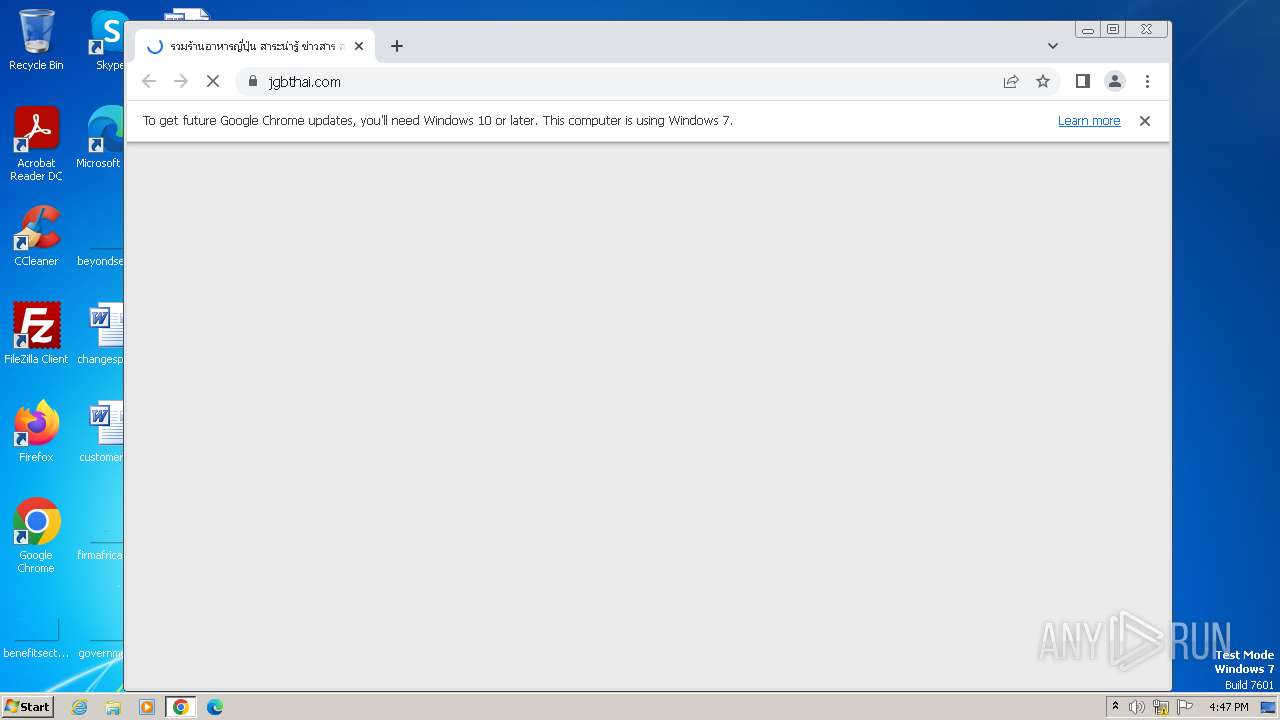Image resolution: width=1280 pixels, height=720 pixels.
Task: Open Skype desktop shortcut
Action: [x=108, y=40]
